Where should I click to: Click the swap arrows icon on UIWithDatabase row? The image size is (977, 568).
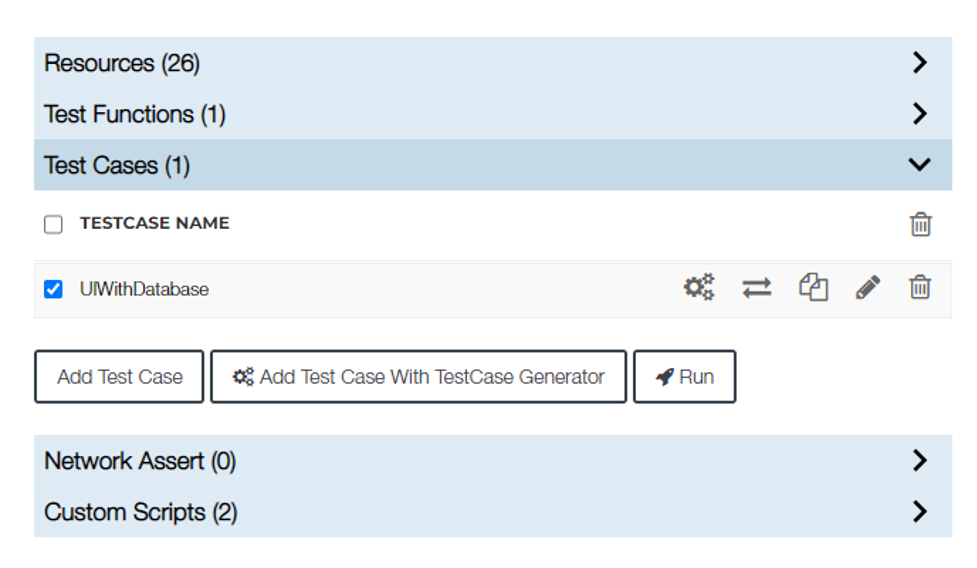point(756,288)
